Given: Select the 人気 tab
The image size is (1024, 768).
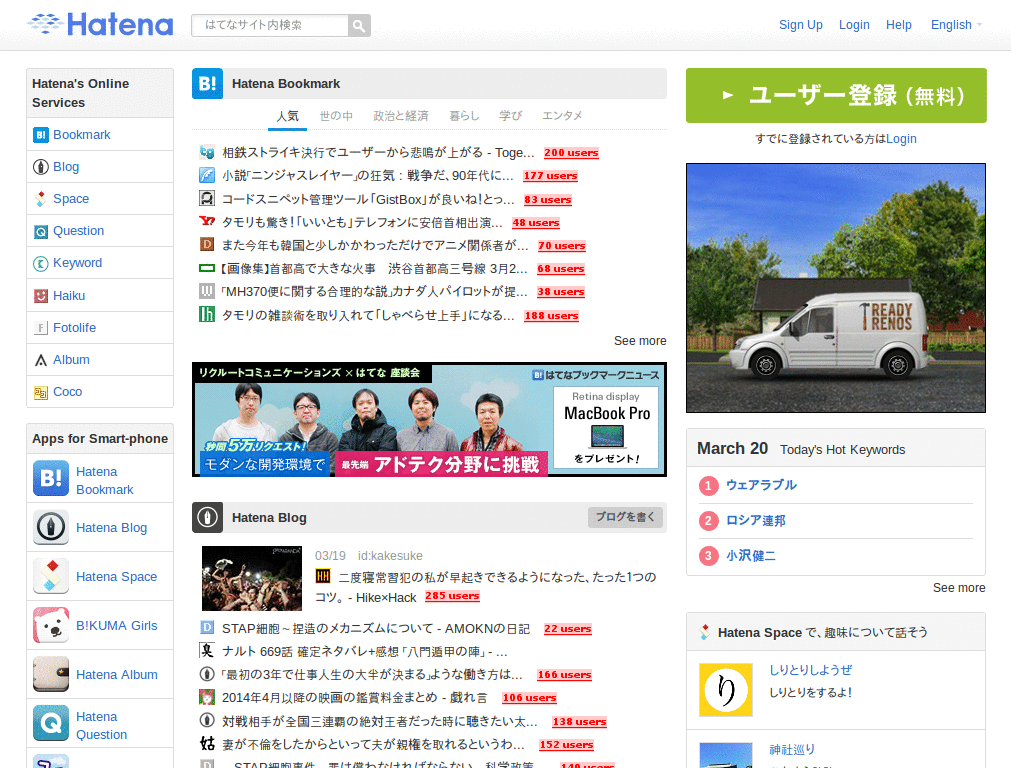Looking at the screenshot, I should [287, 116].
